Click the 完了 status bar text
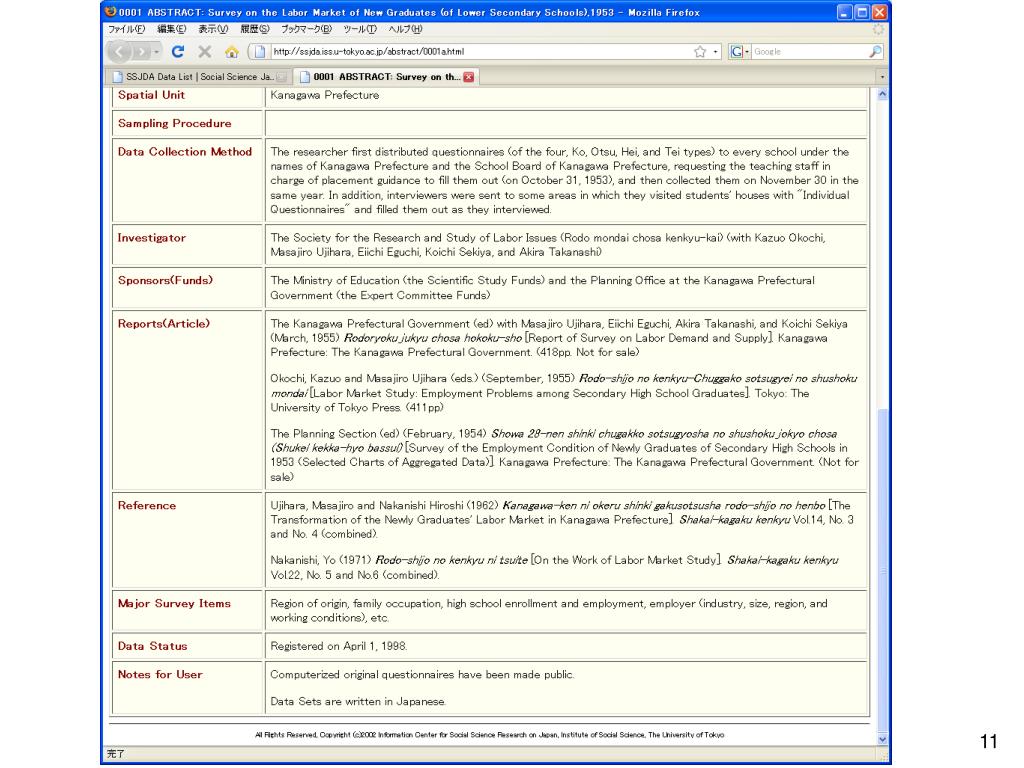Screen dimensions: 1024x768 tap(116, 754)
